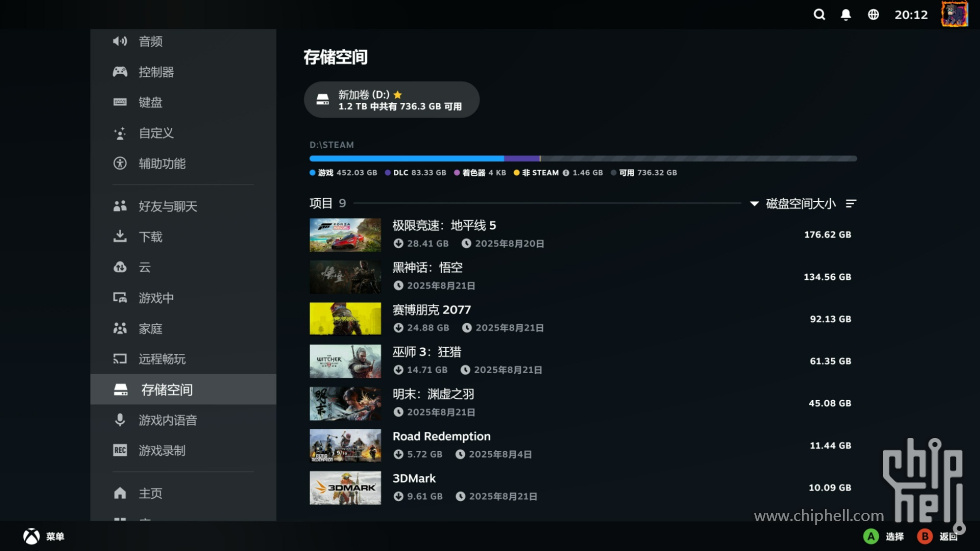Click the accessibility icon
Screen dimensions: 980x551
tap(120, 163)
